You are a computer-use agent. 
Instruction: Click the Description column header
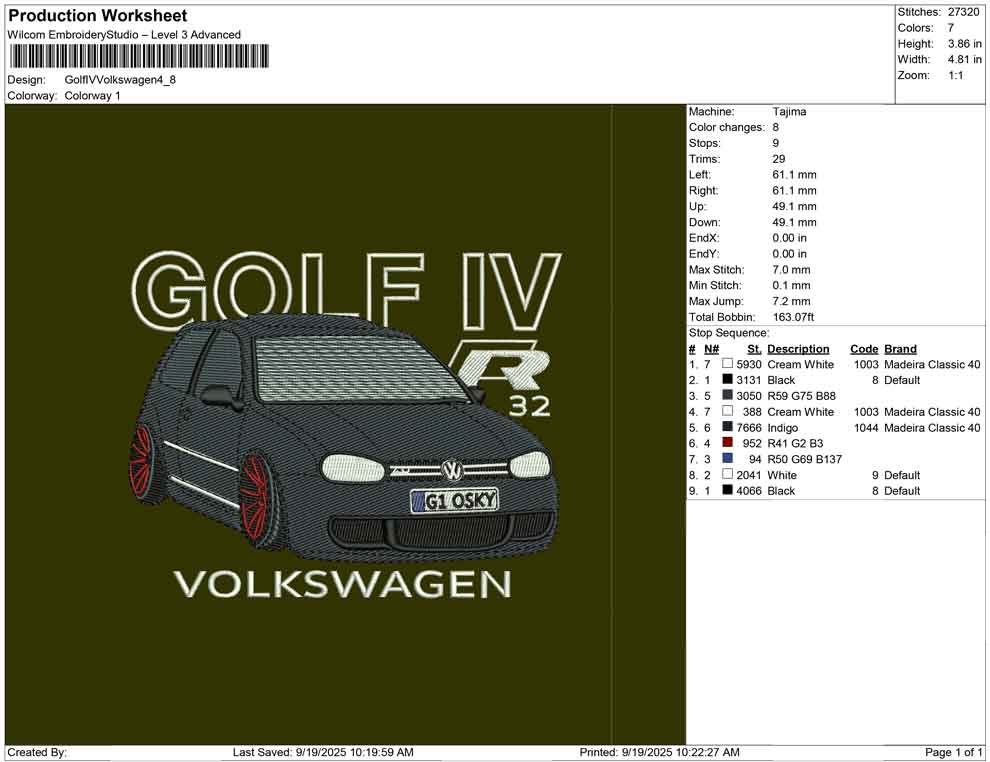click(x=798, y=349)
